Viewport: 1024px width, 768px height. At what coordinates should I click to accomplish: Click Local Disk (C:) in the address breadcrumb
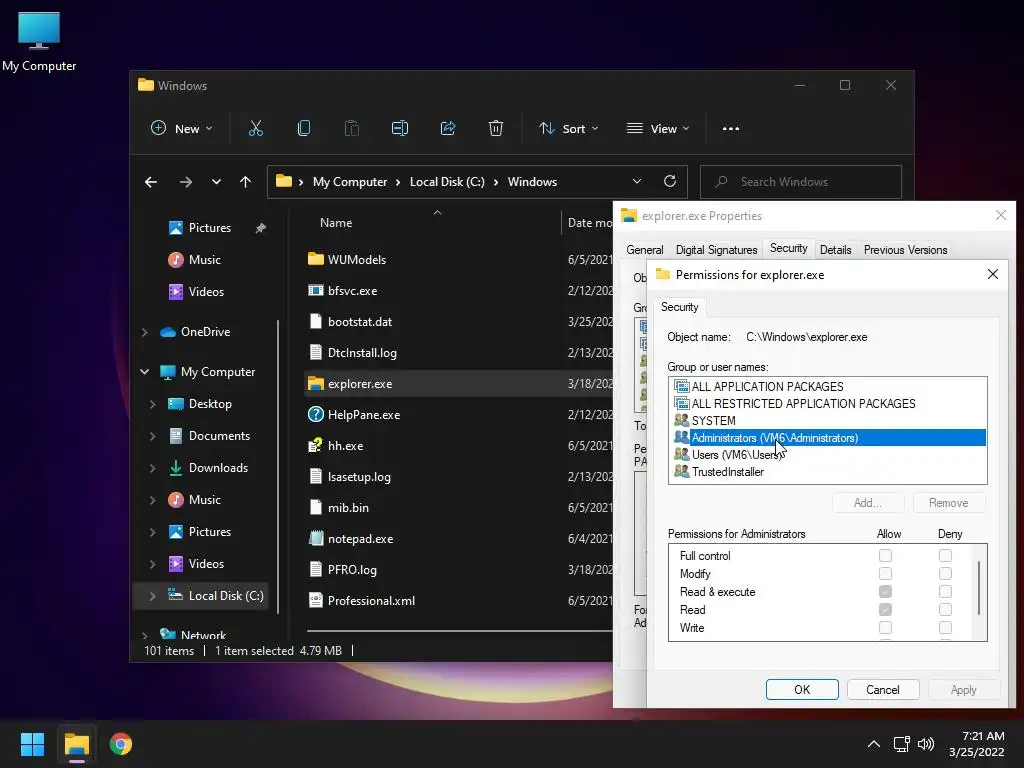click(447, 182)
